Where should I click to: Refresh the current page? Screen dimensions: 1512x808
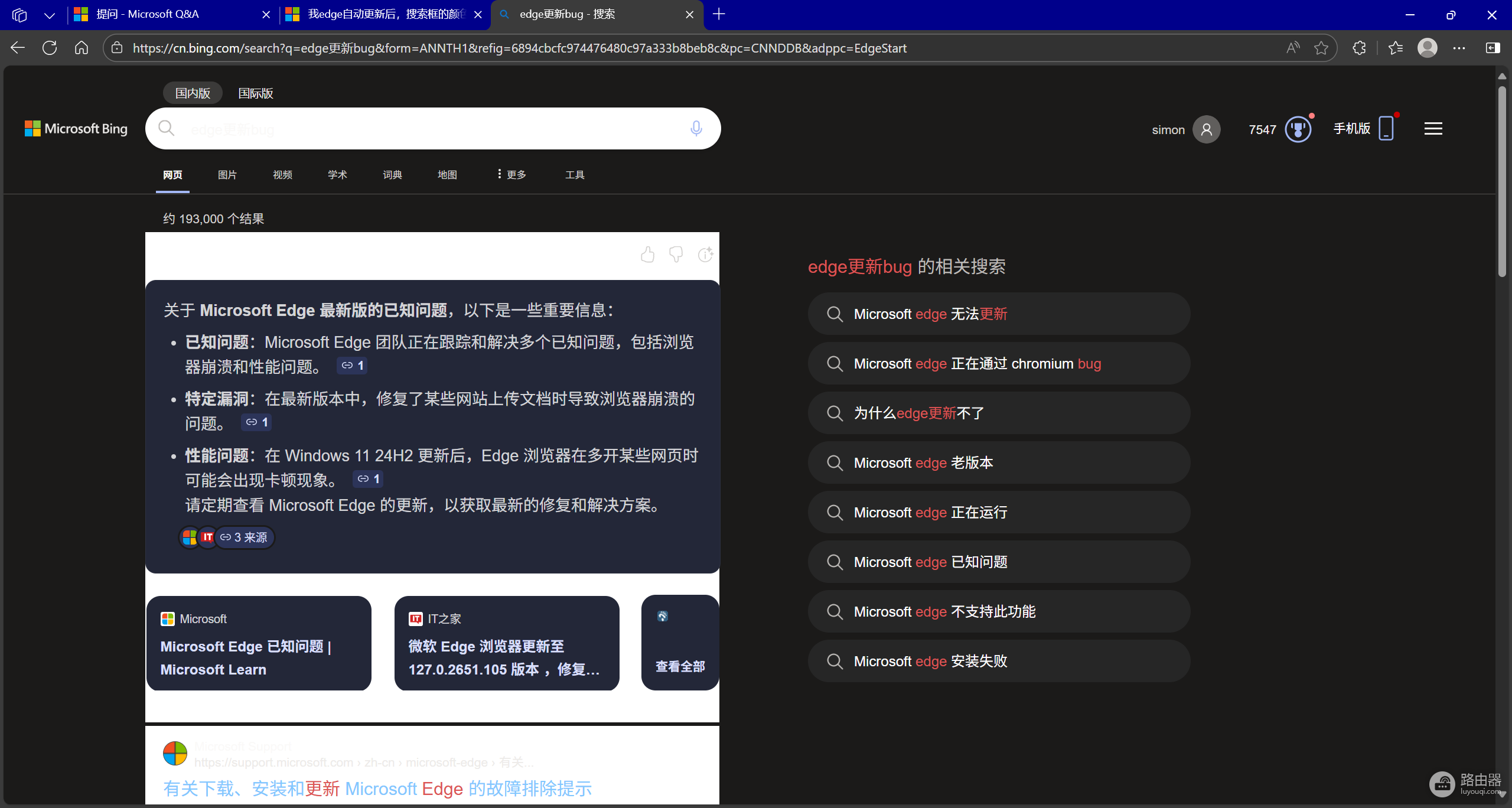pyautogui.click(x=50, y=48)
